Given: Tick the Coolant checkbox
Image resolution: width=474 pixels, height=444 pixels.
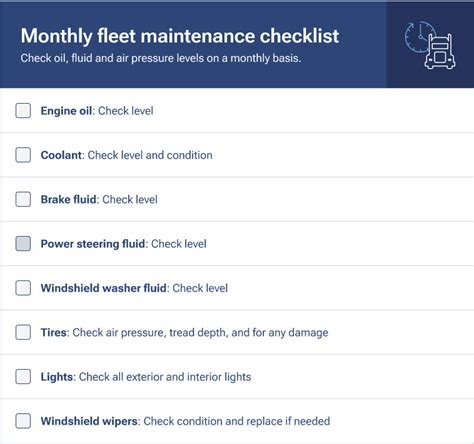Looking at the screenshot, I should point(23,155).
